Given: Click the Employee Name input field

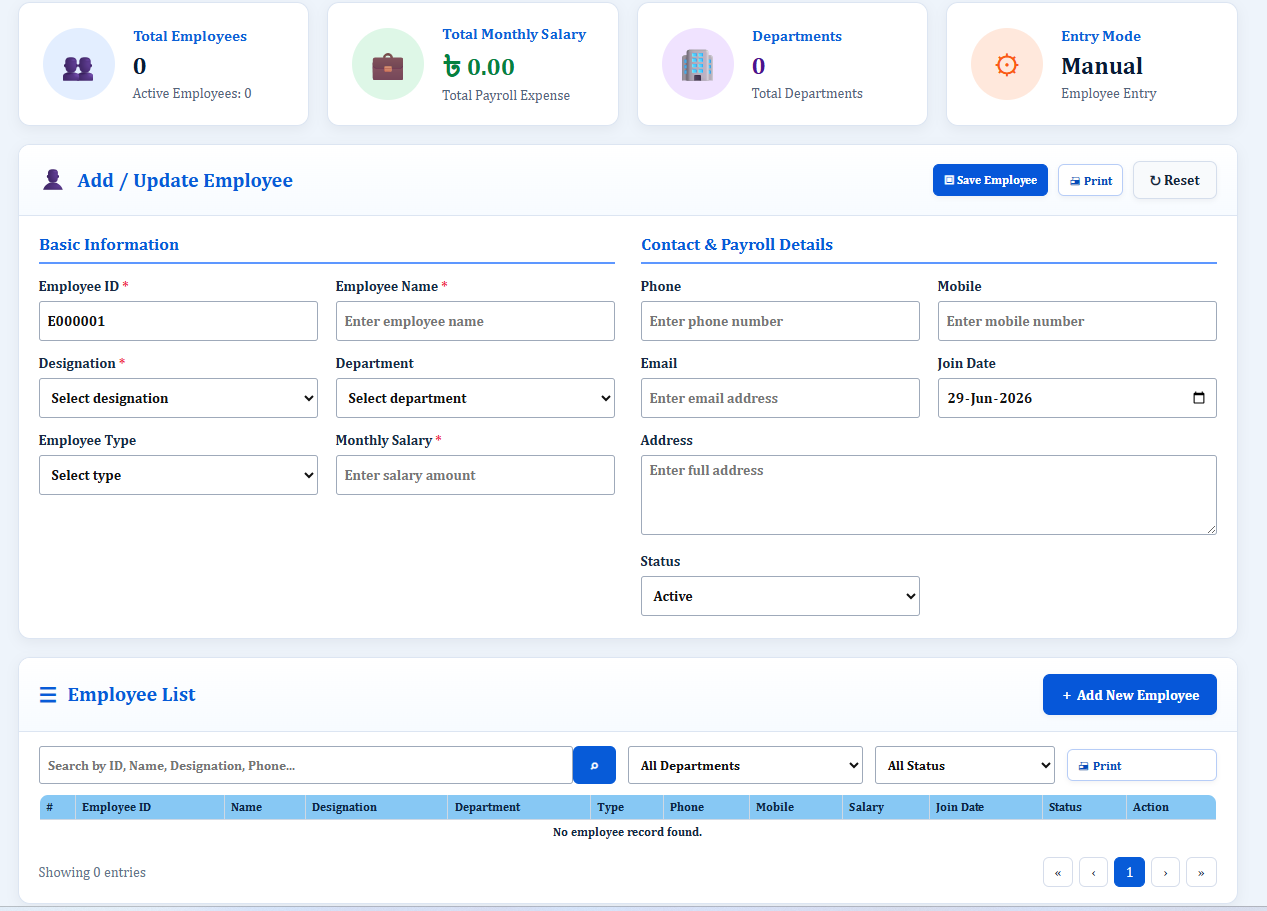Looking at the screenshot, I should click(x=475, y=321).
